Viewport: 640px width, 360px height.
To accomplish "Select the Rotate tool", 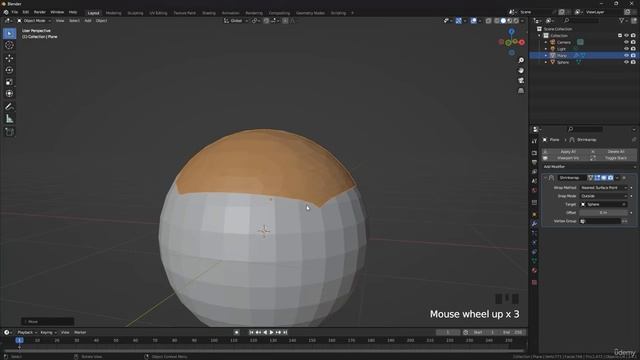I will pyautogui.click(x=9, y=70).
